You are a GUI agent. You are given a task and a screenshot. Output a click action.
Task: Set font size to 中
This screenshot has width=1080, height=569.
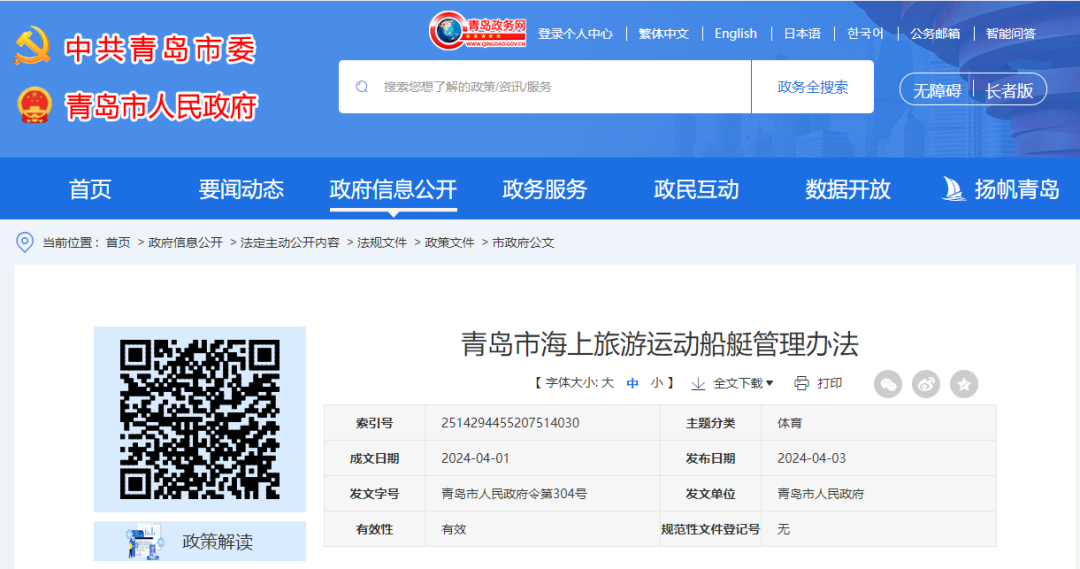(632, 383)
